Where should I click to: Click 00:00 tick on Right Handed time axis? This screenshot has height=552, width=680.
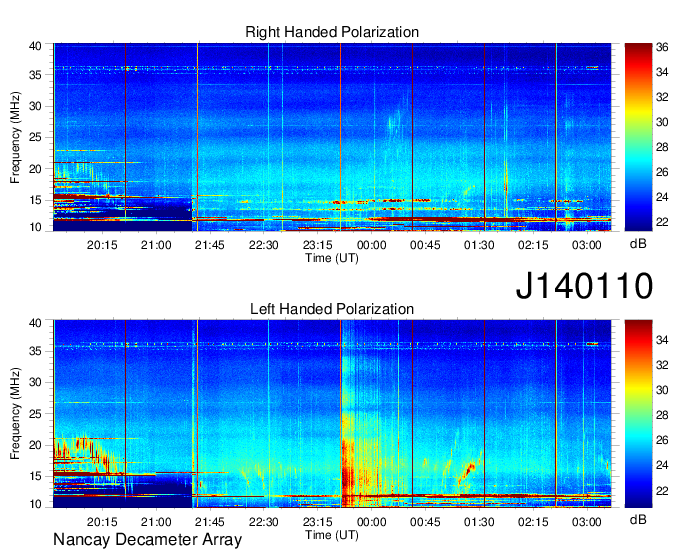(x=371, y=245)
